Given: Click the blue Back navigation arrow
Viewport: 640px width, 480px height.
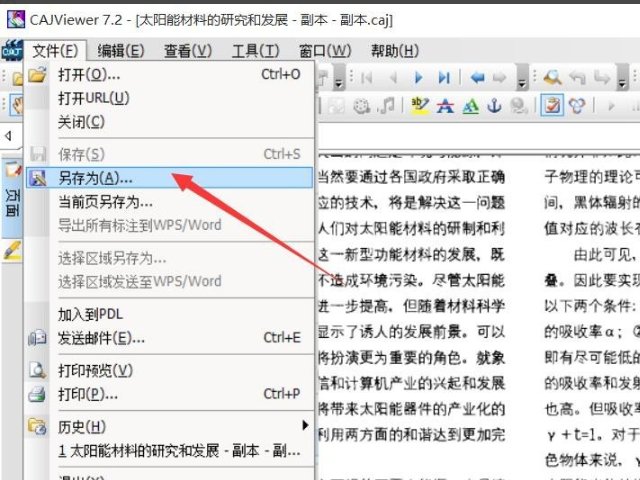Looking at the screenshot, I should [x=477, y=77].
